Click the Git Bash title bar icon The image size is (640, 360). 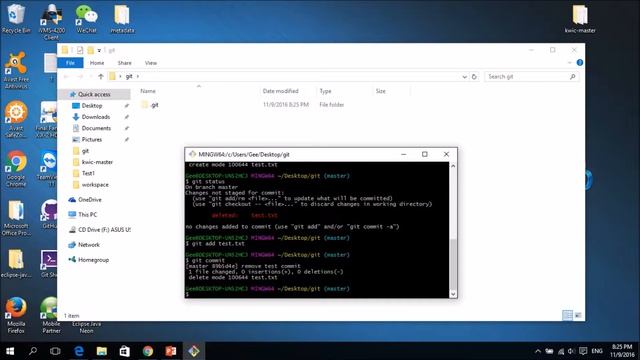pos(192,154)
